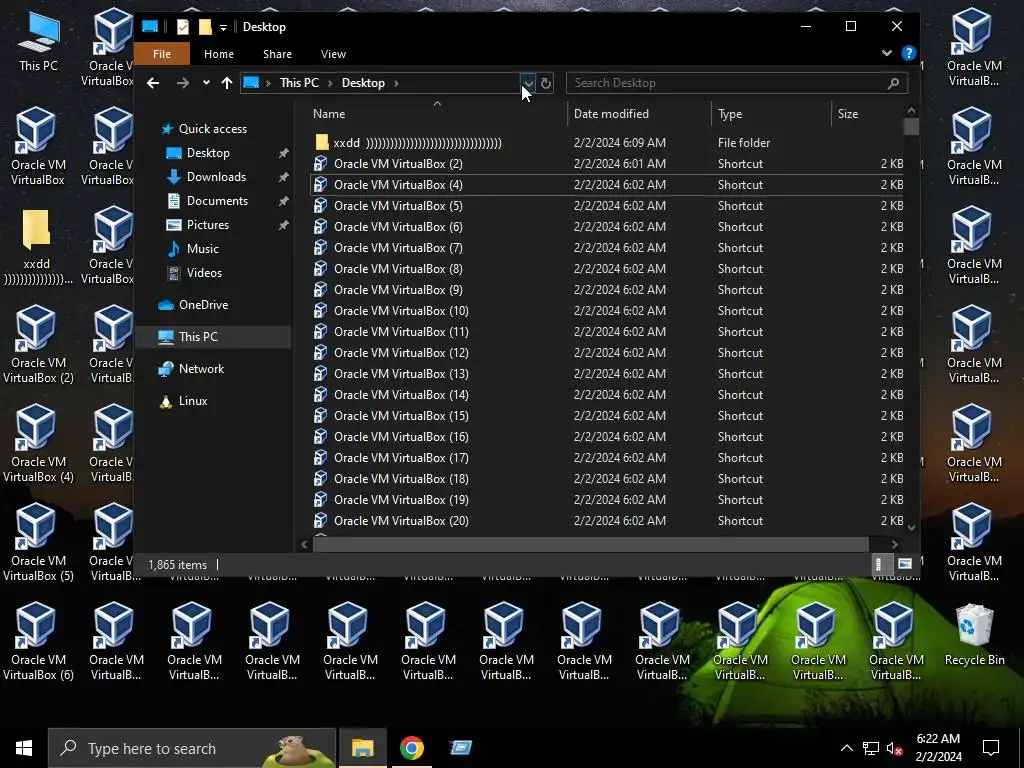This screenshot has width=1024, height=768.
Task: Show hidden system tray icons
Action: tap(846, 748)
